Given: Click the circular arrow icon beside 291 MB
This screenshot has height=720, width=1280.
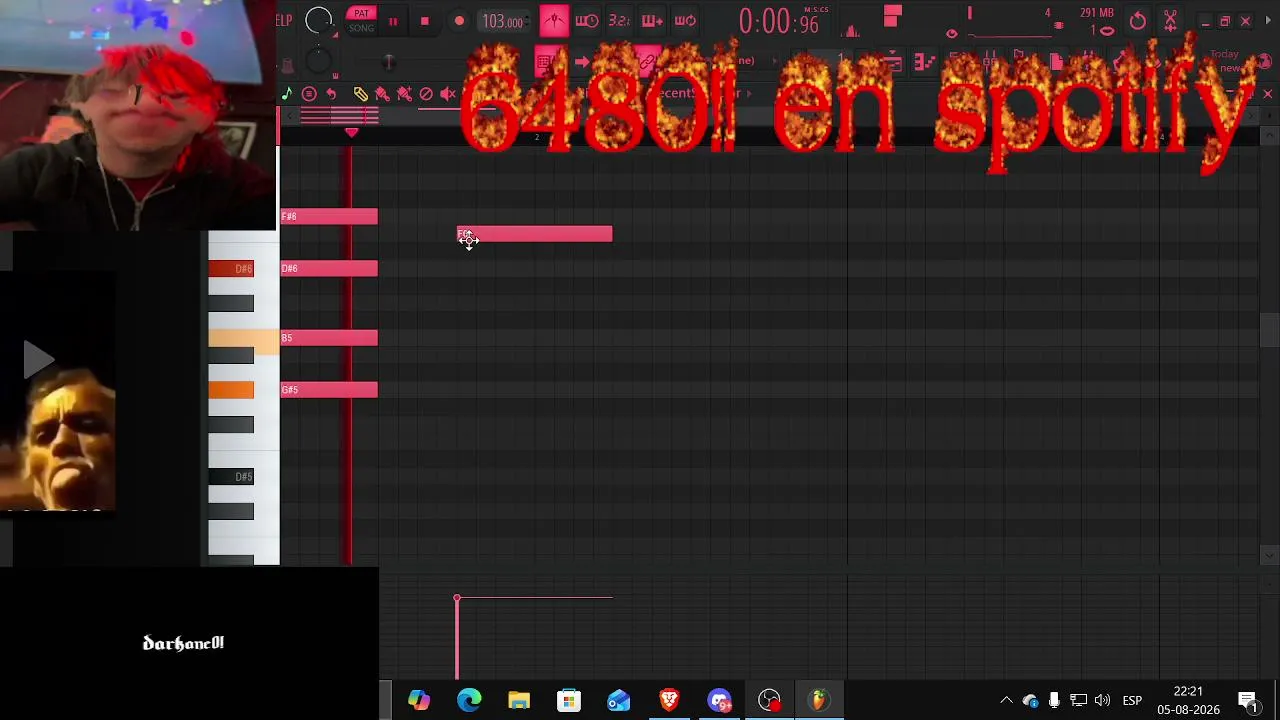Looking at the screenshot, I should click(1138, 21).
